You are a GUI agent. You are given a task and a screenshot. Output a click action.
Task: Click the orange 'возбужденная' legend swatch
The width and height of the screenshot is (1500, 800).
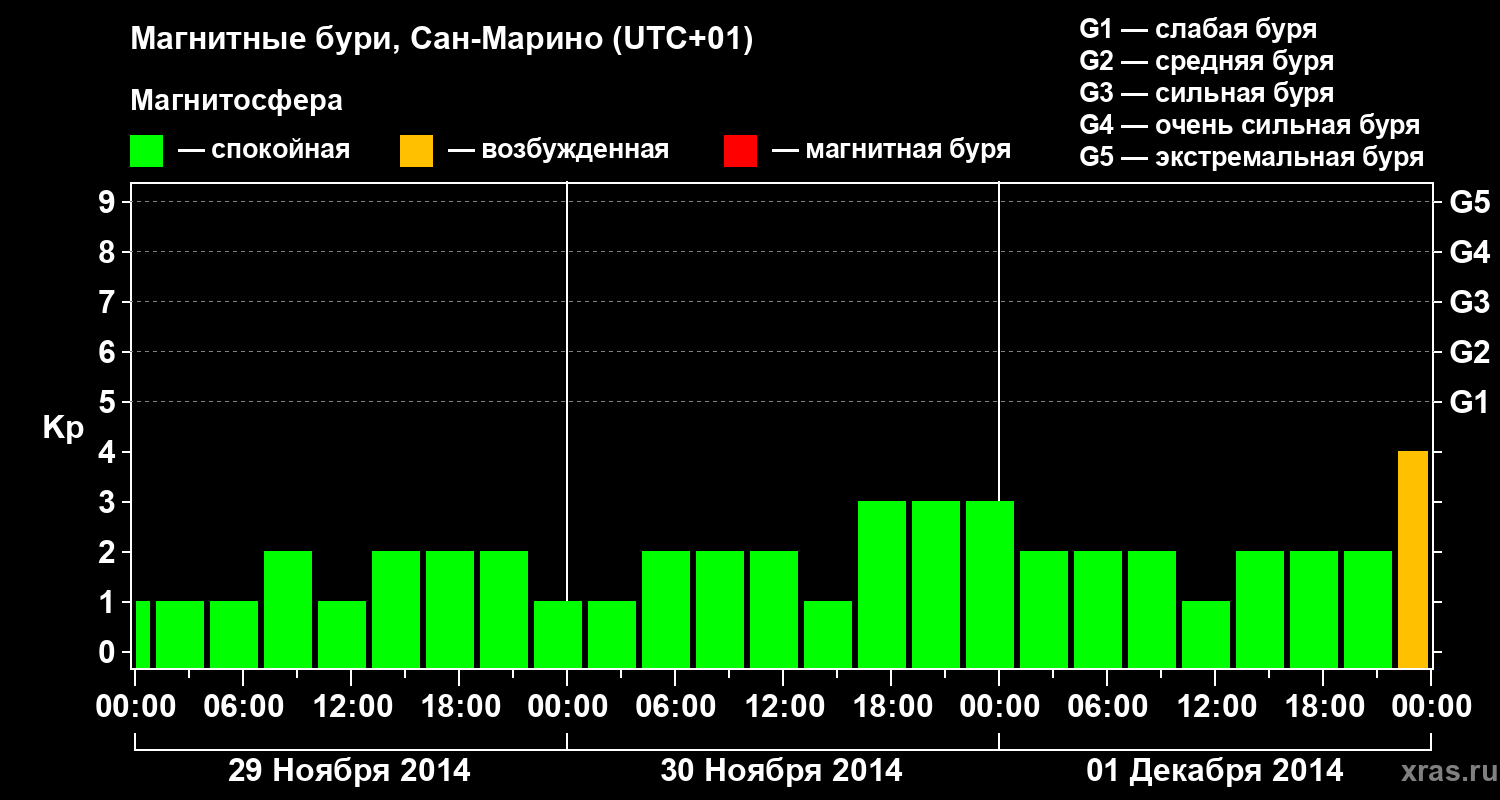416,151
